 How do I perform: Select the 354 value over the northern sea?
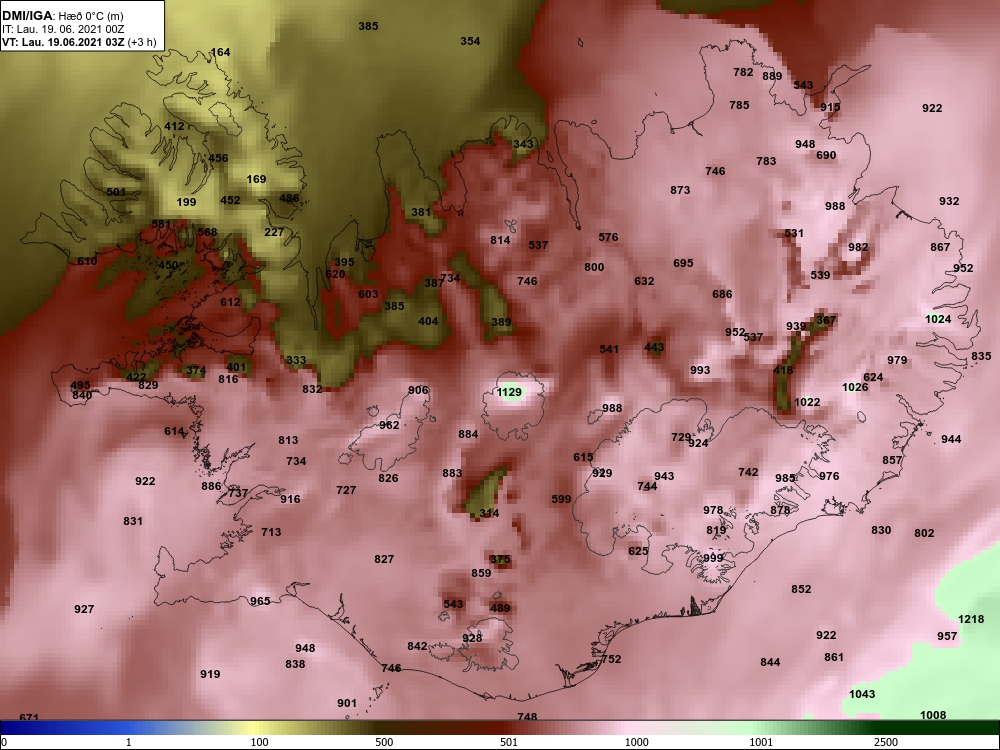(x=470, y=41)
